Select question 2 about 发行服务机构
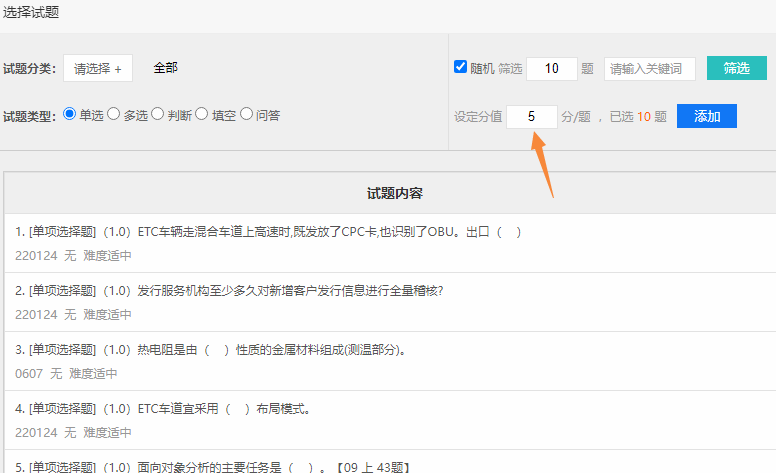 click(x=390, y=302)
